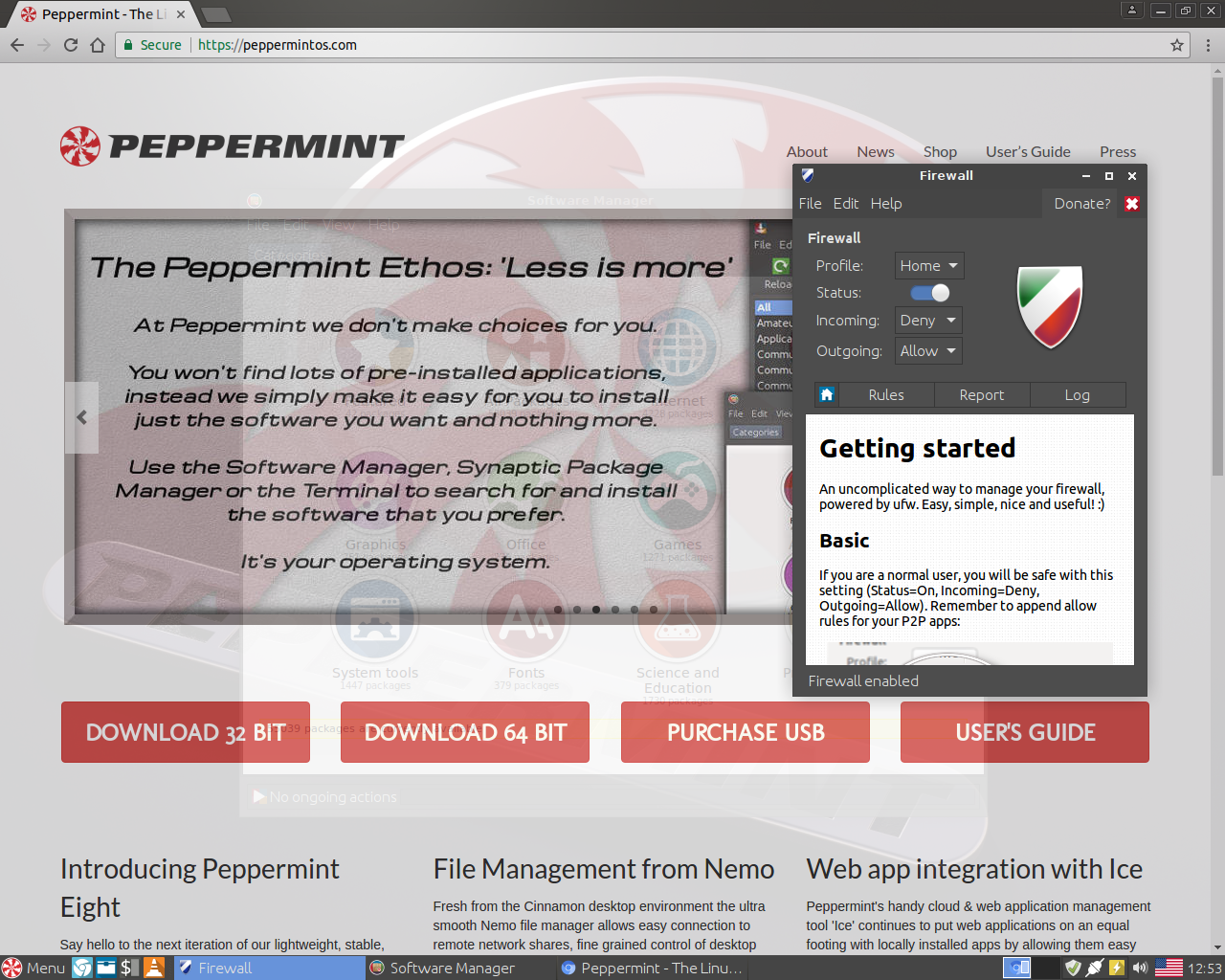The width and height of the screenshot is (1225, 980).
Task: Open the News link in site navigation
Action: coord(876,151)
